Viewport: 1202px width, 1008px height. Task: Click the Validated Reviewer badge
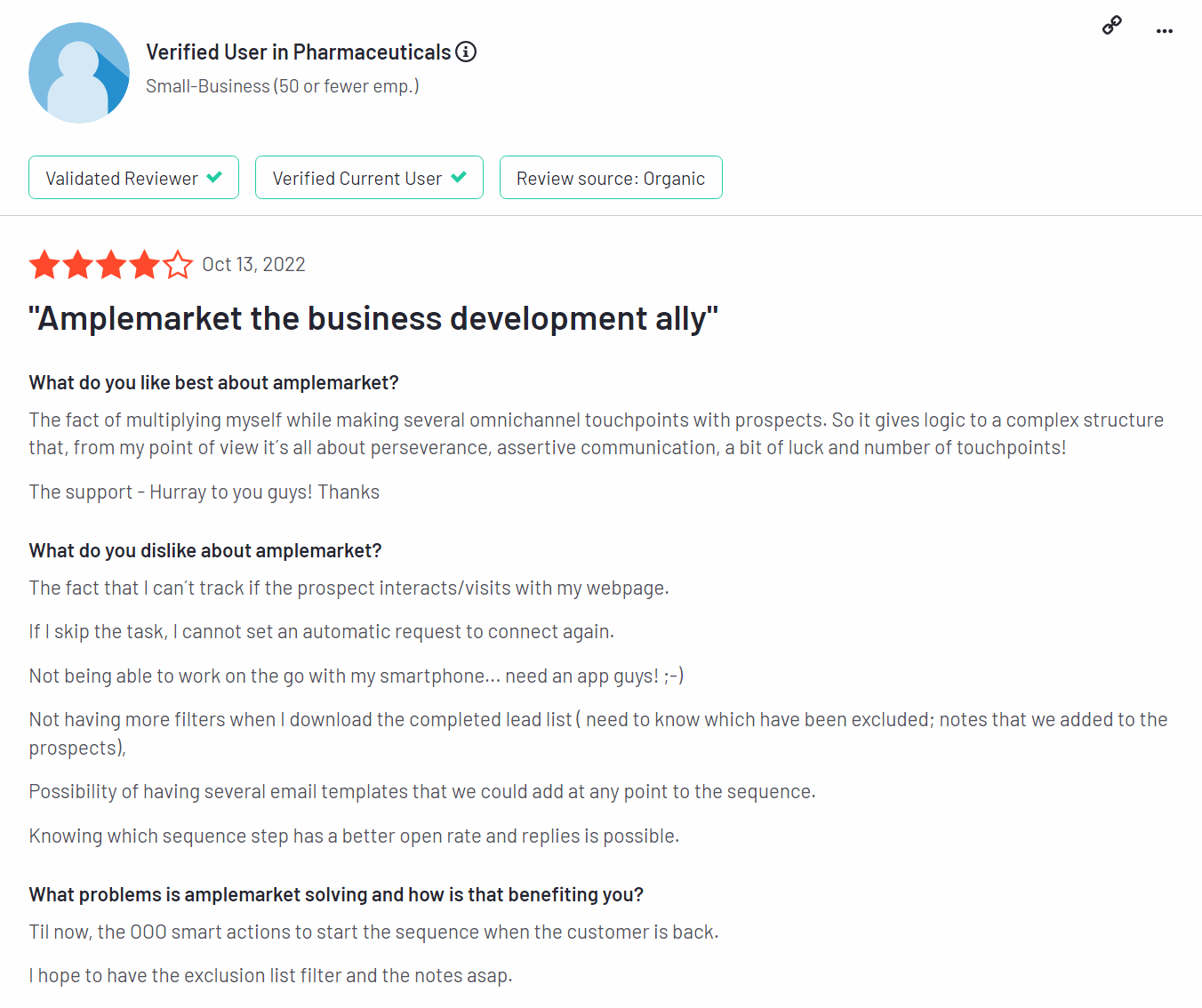(133, 178)
